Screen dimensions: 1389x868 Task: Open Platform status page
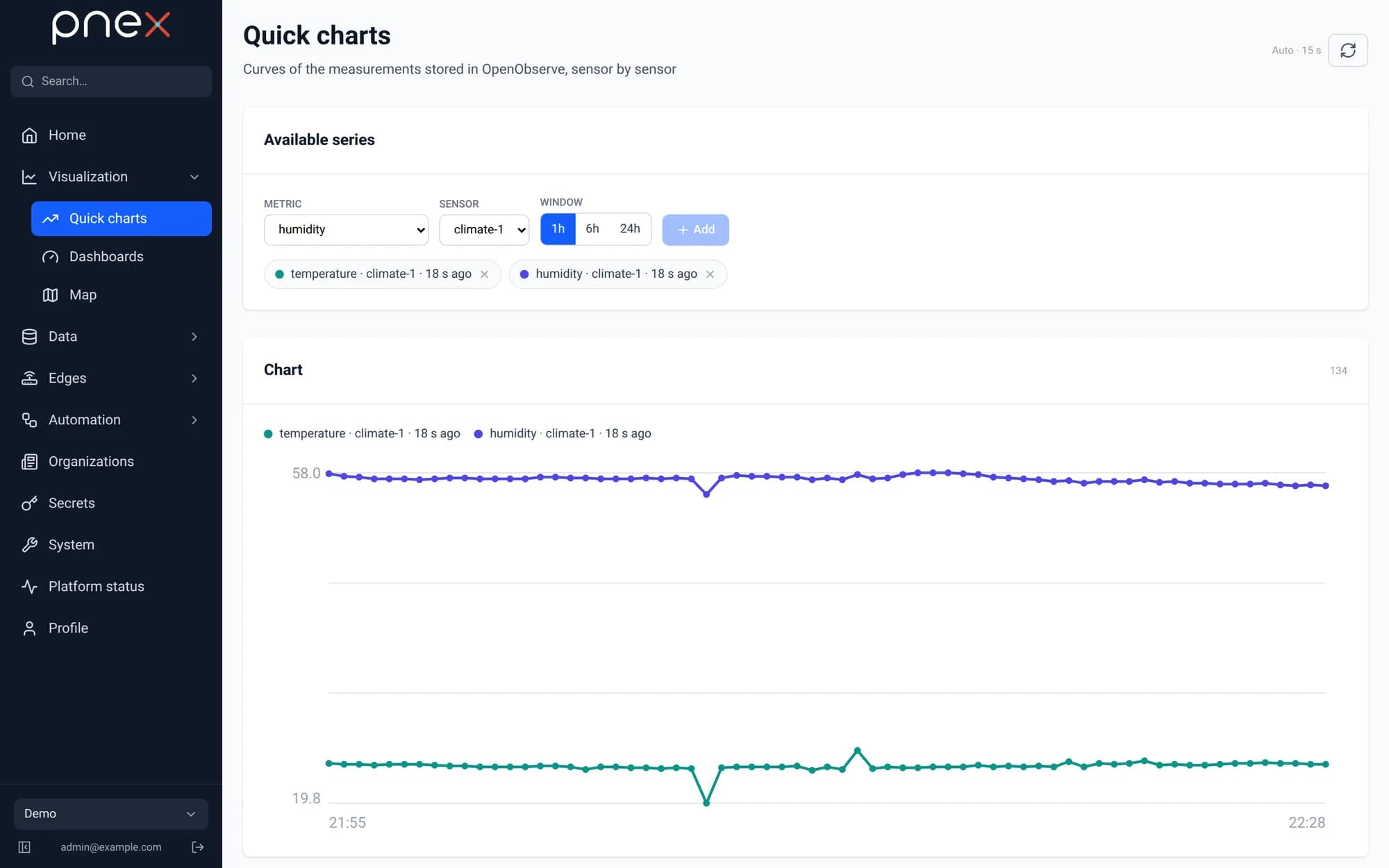[x=111, y=587]
